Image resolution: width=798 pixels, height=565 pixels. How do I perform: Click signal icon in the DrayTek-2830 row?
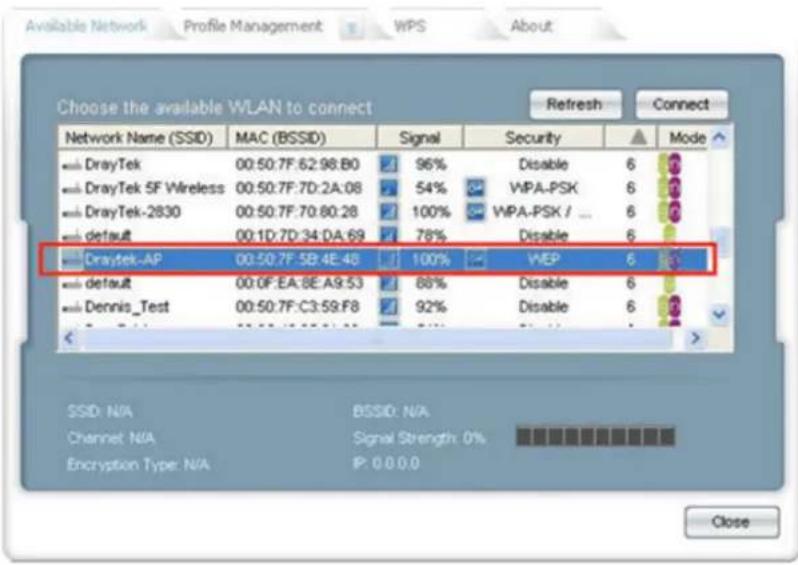(x=389, y=212)
